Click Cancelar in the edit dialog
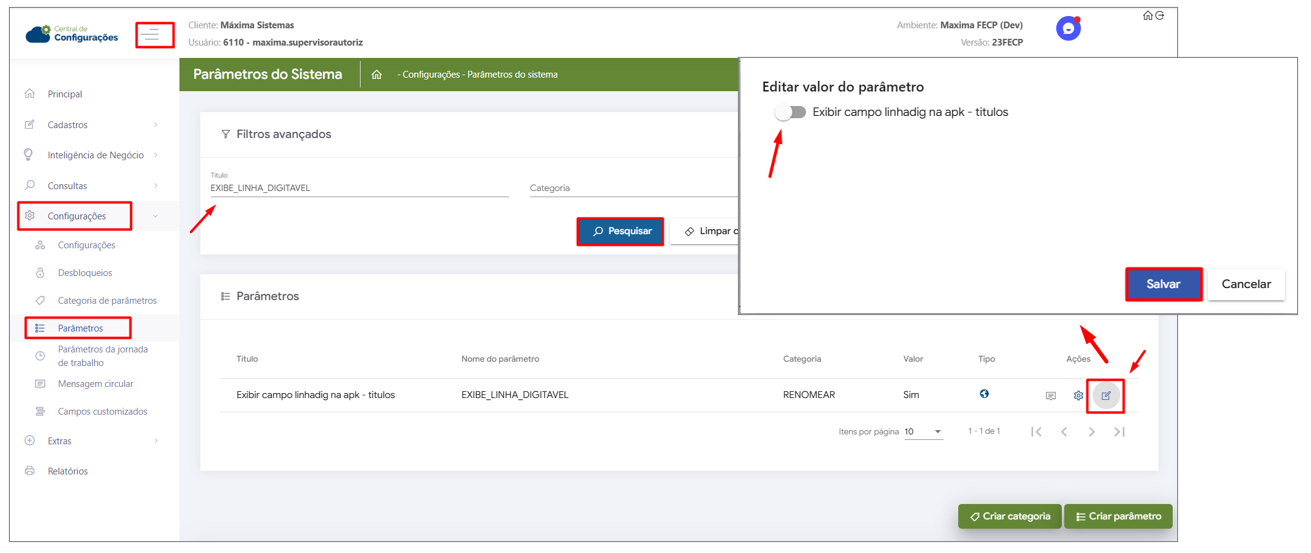Screen dimensions: 1311x553 (x=1246, y=284)
